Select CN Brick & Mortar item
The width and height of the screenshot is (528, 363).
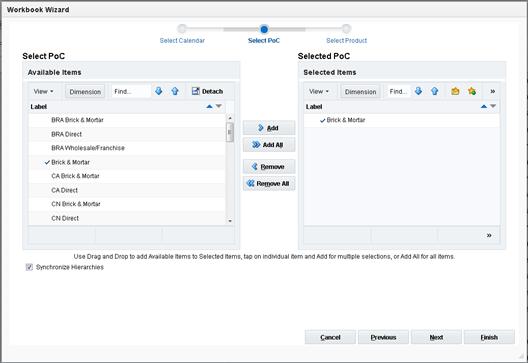point(127,204)
